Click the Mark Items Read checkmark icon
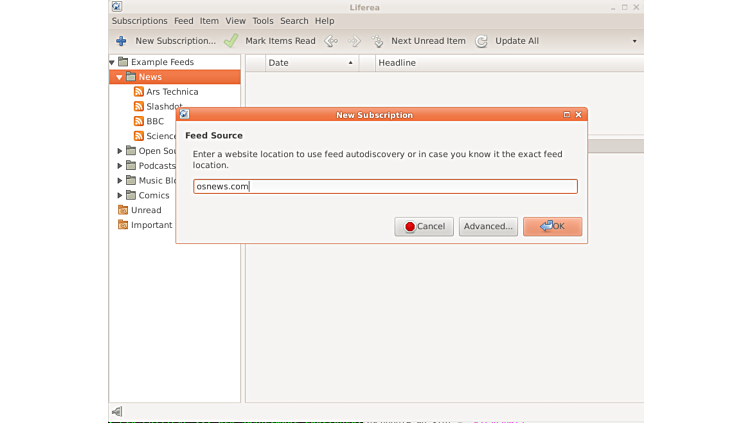This screenshot has width=752, height=423. click(x=231, y=41)
